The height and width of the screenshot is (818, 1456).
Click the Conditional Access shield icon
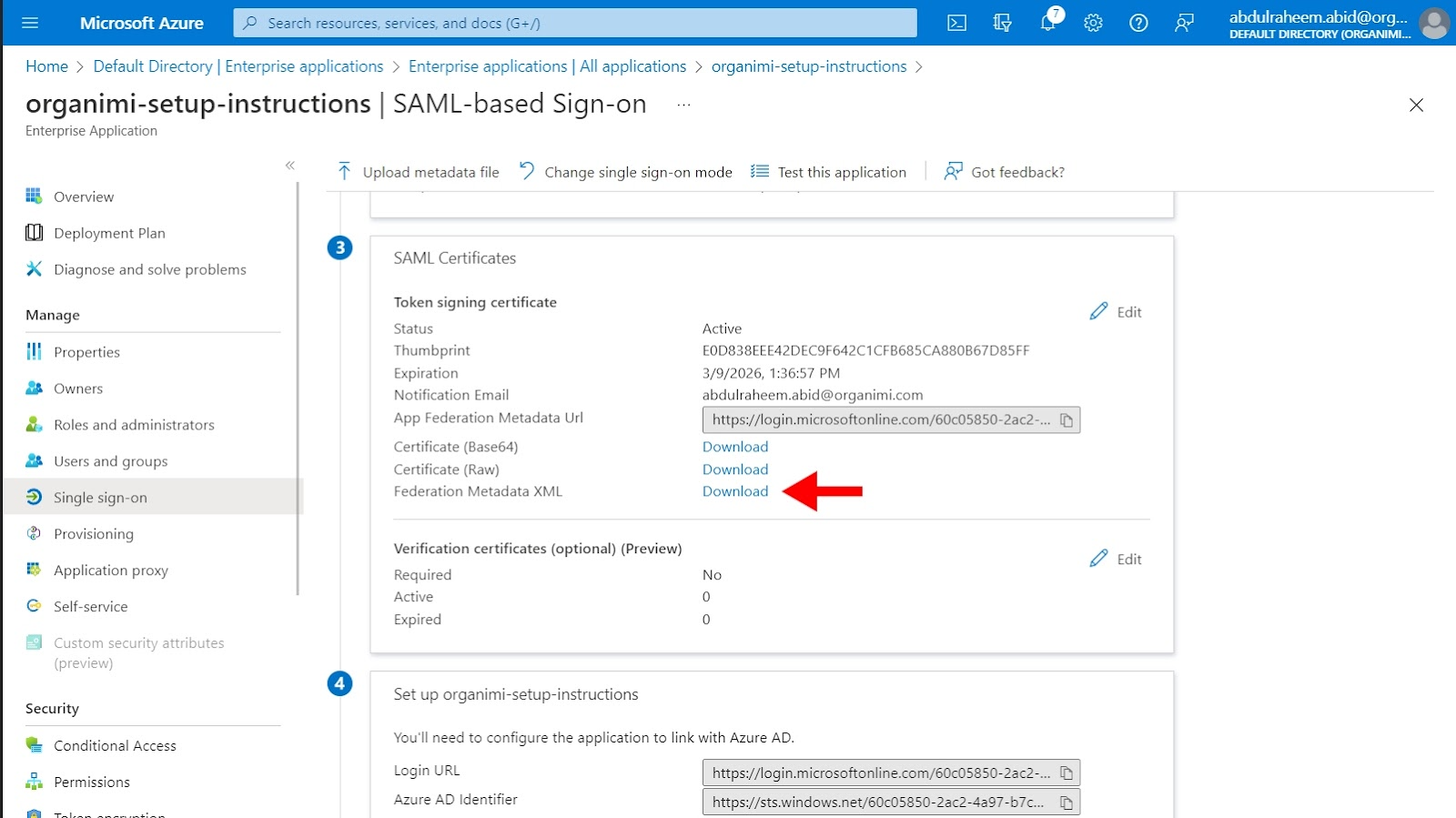(34, 744)
